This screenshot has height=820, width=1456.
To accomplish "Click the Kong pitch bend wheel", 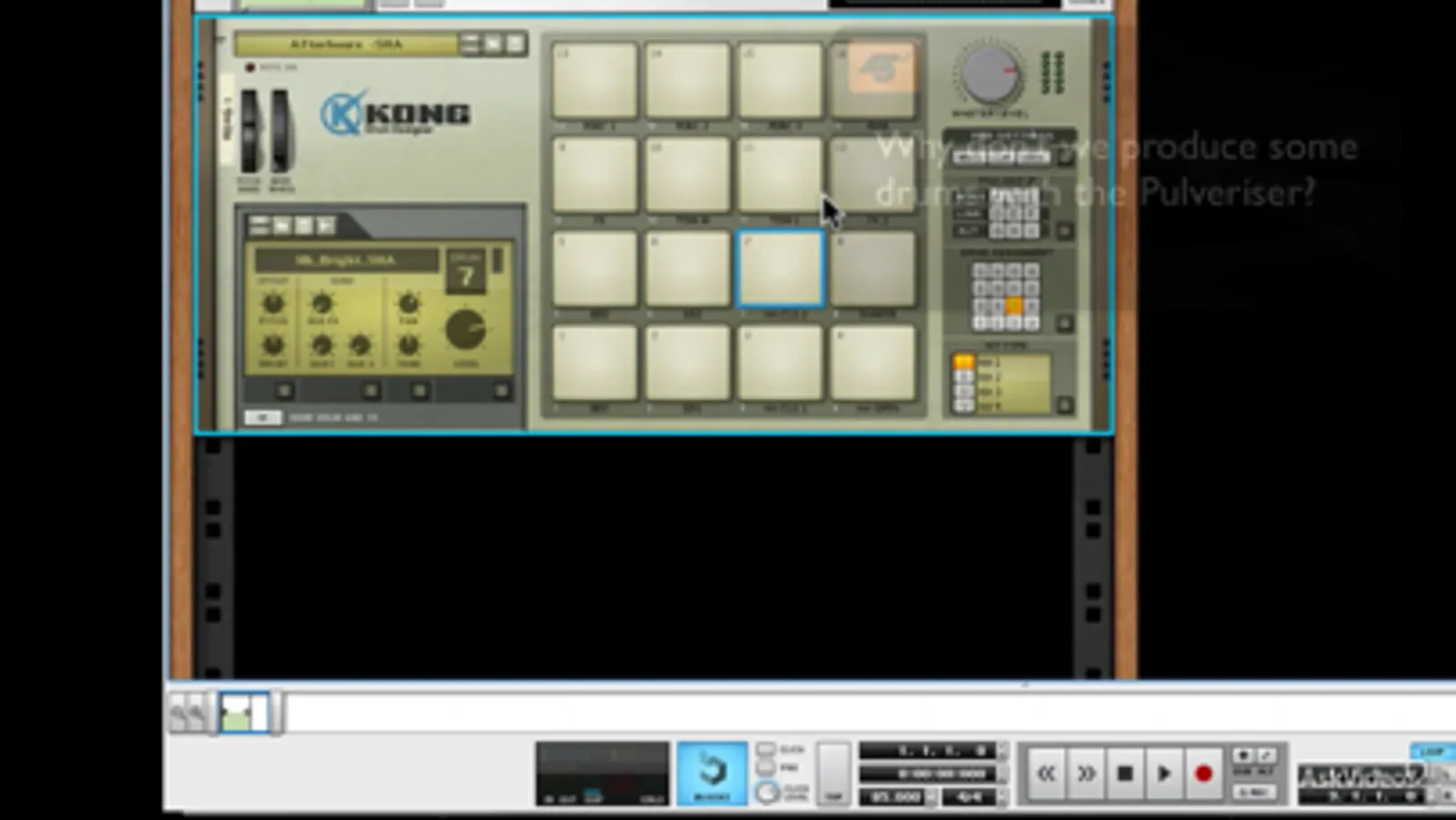I will (x=249, y=131).
